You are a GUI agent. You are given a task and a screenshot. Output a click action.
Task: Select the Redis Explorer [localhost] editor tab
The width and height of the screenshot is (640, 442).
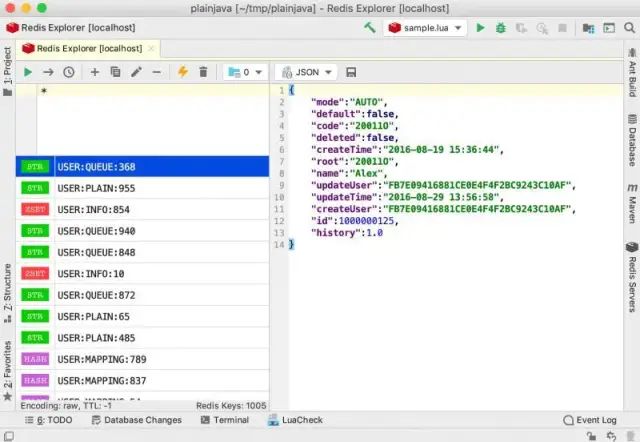pyautogui.click(x=88, y=48)
